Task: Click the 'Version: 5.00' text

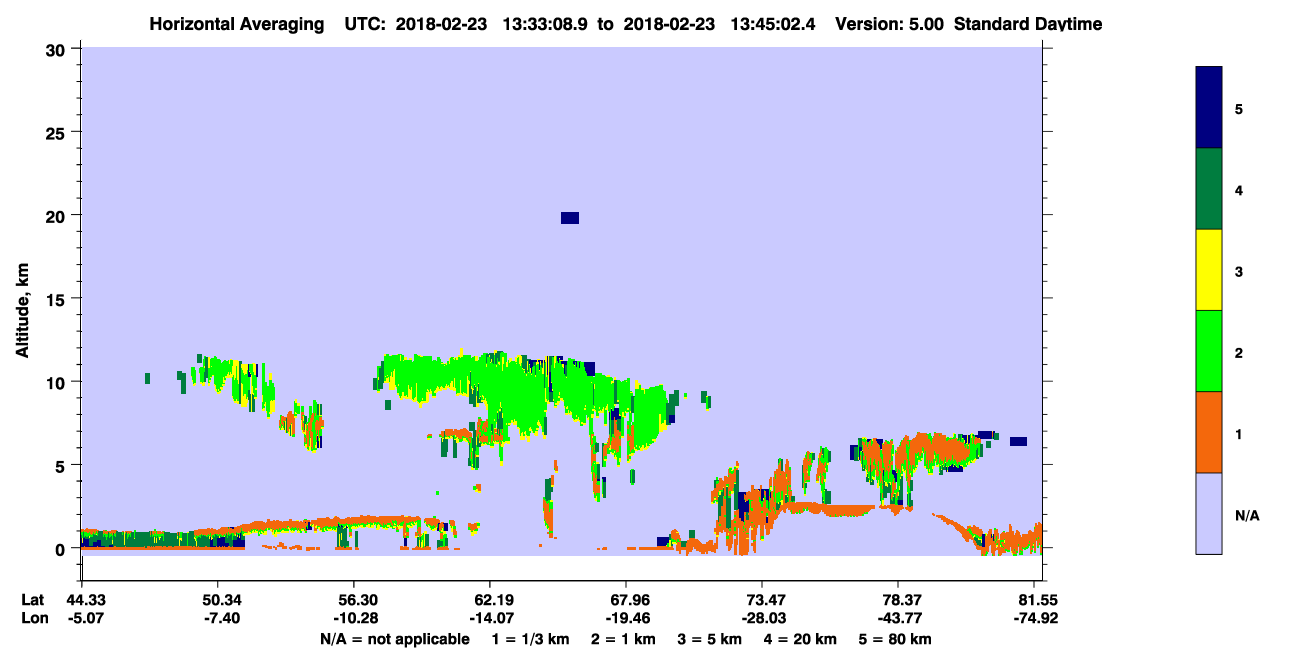Action: click(891, 24)
